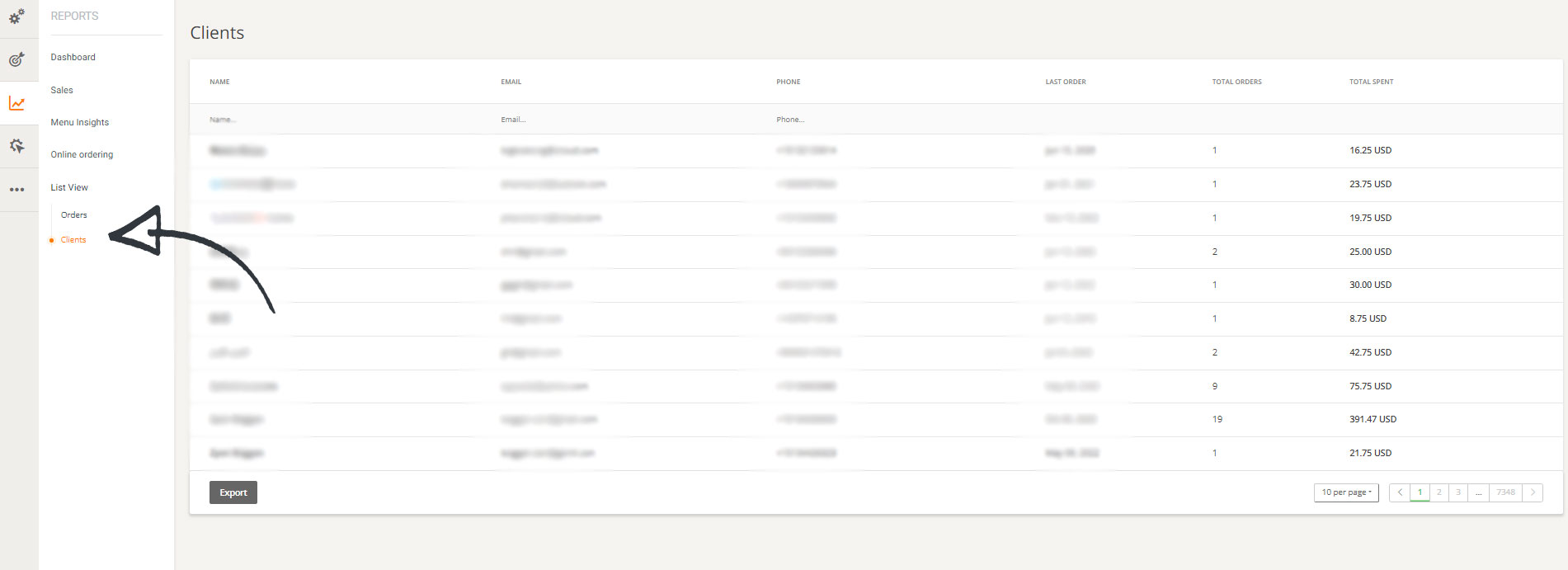This screenshot has height=570, width=1568.
Task: Select Orders under List View
Action: 73,214
